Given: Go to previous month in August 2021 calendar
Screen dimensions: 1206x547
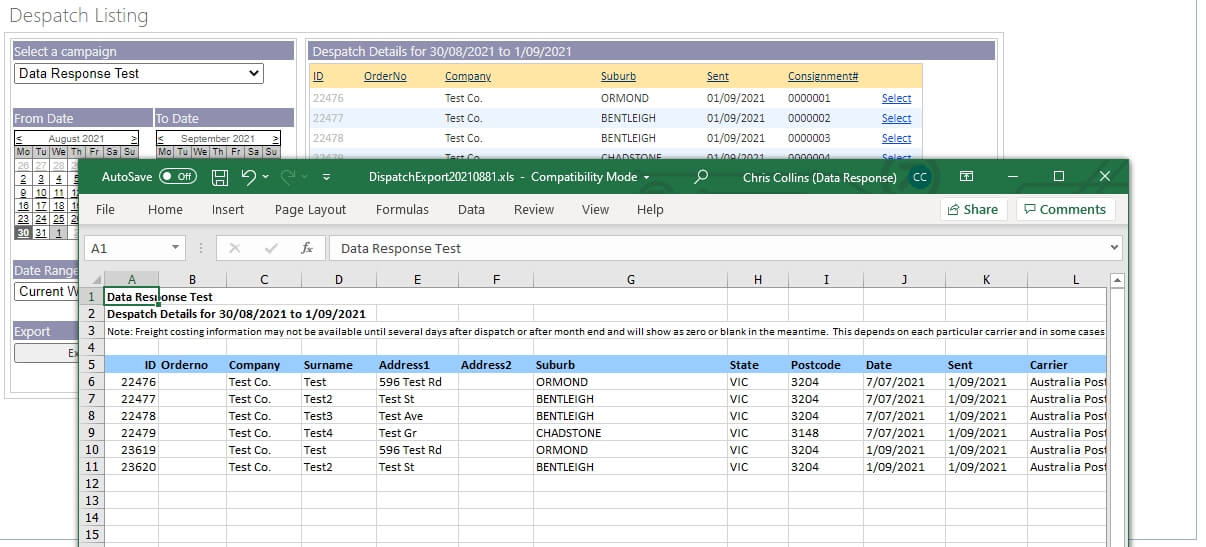Looking at the screenshot, I should coord(19,139).
